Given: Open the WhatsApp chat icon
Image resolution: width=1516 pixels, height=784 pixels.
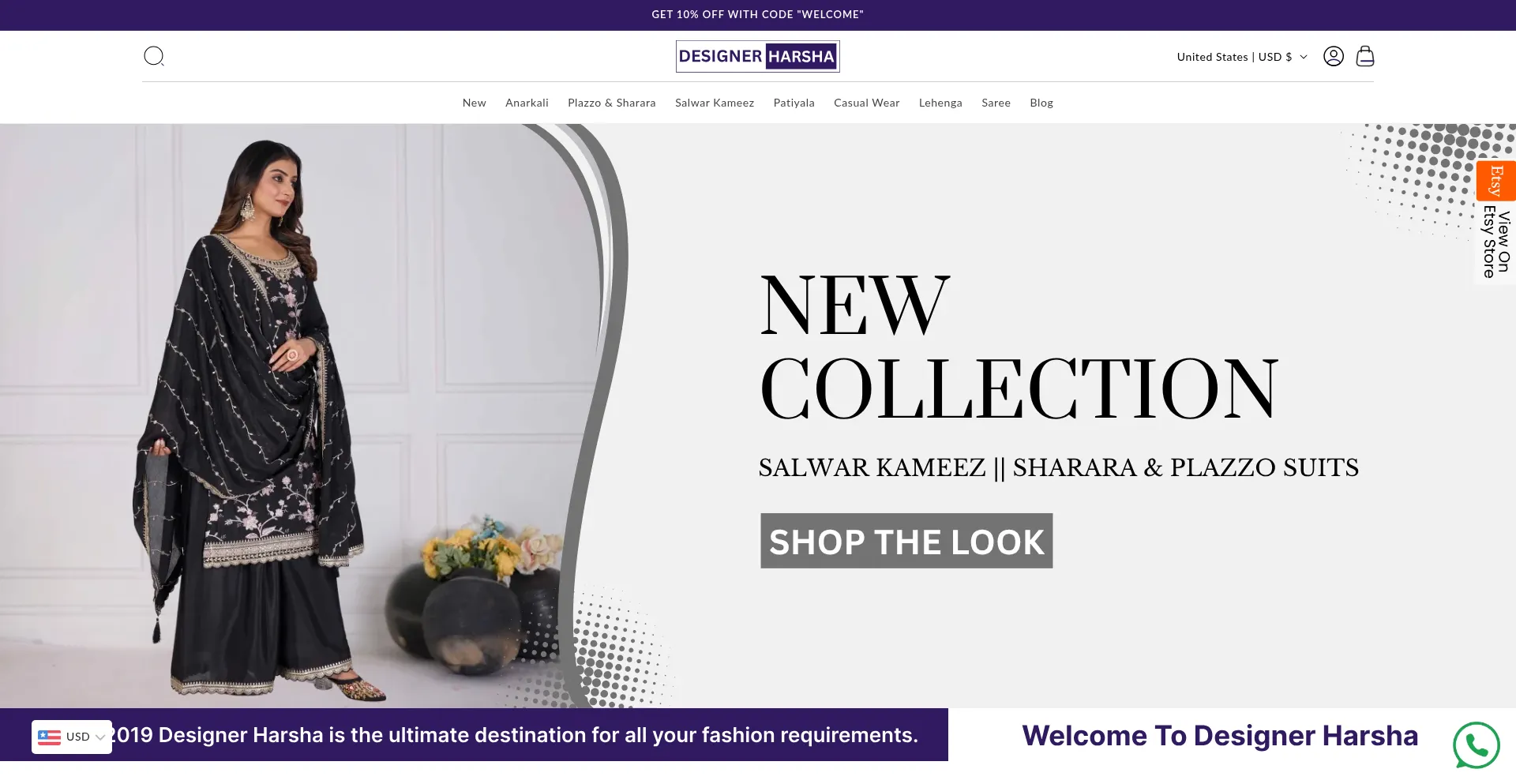Looking at the screenshot, I should coord(1476,745).
